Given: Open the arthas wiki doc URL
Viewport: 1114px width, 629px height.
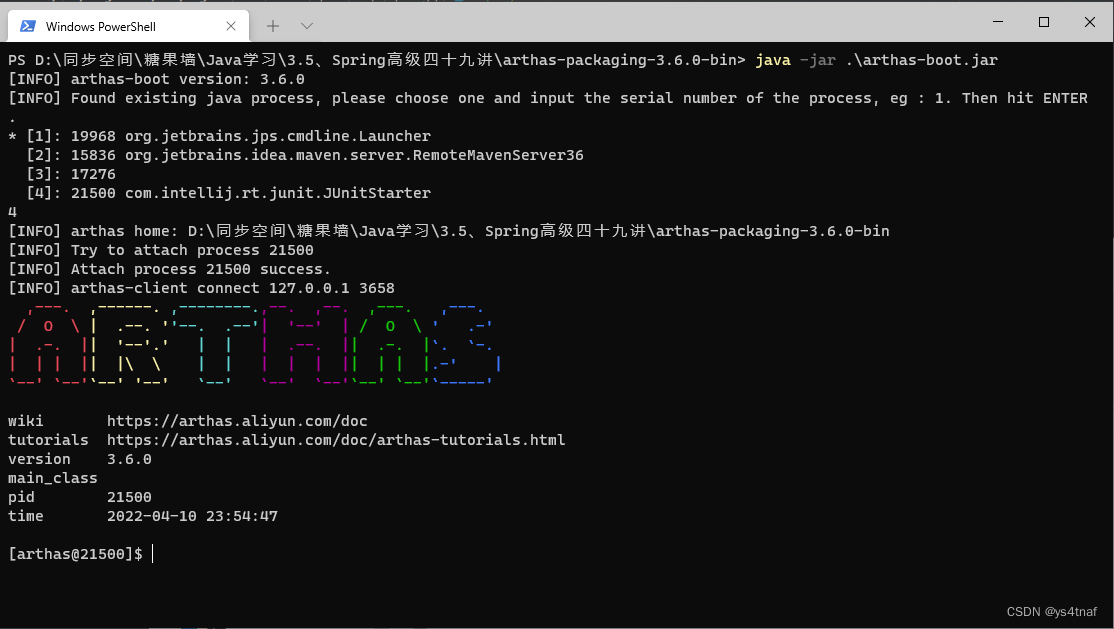Looking at the screenshot, I should coord(237,421).
